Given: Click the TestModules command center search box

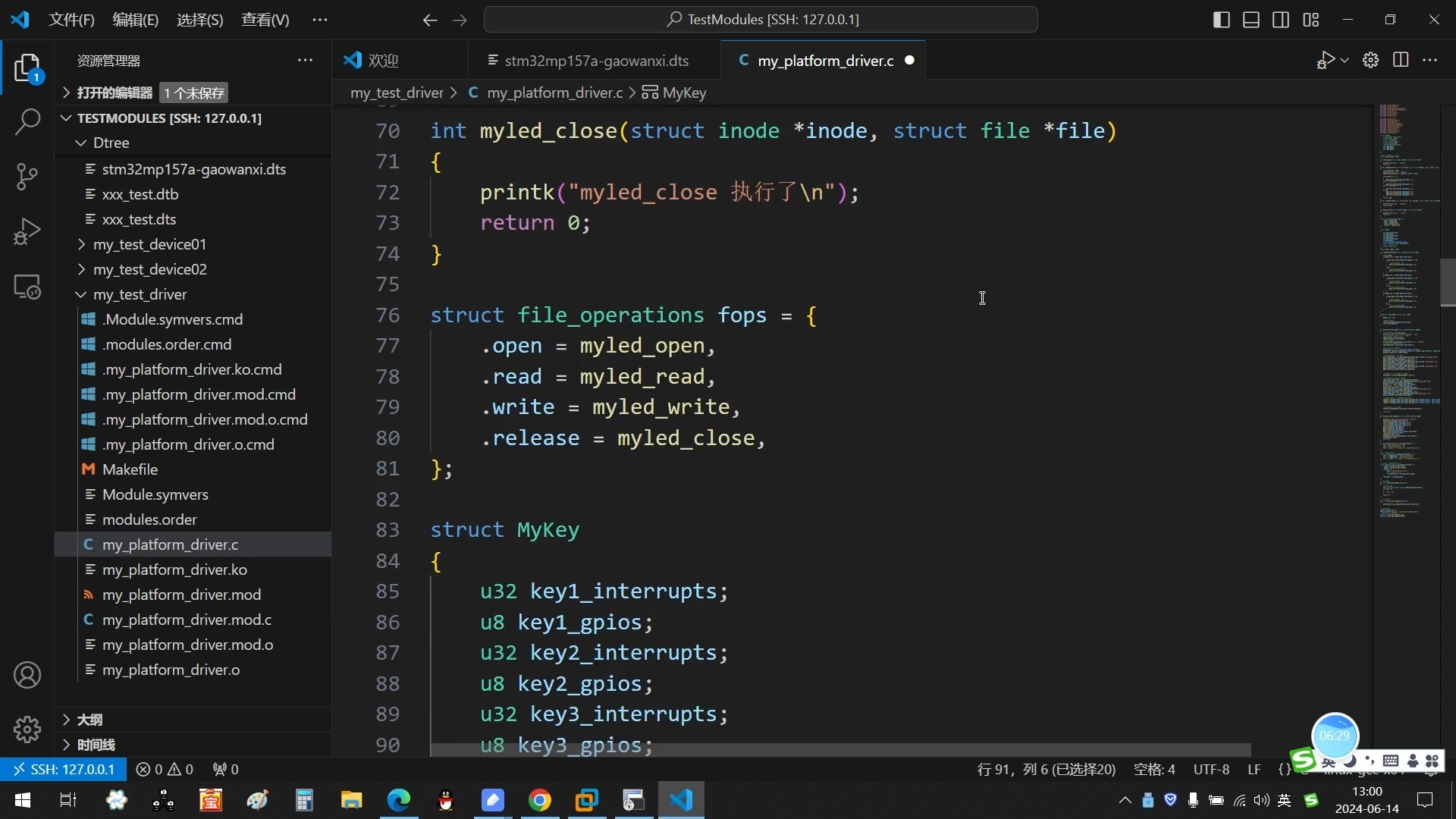Looking at the screenshot, I should [761, 20].
